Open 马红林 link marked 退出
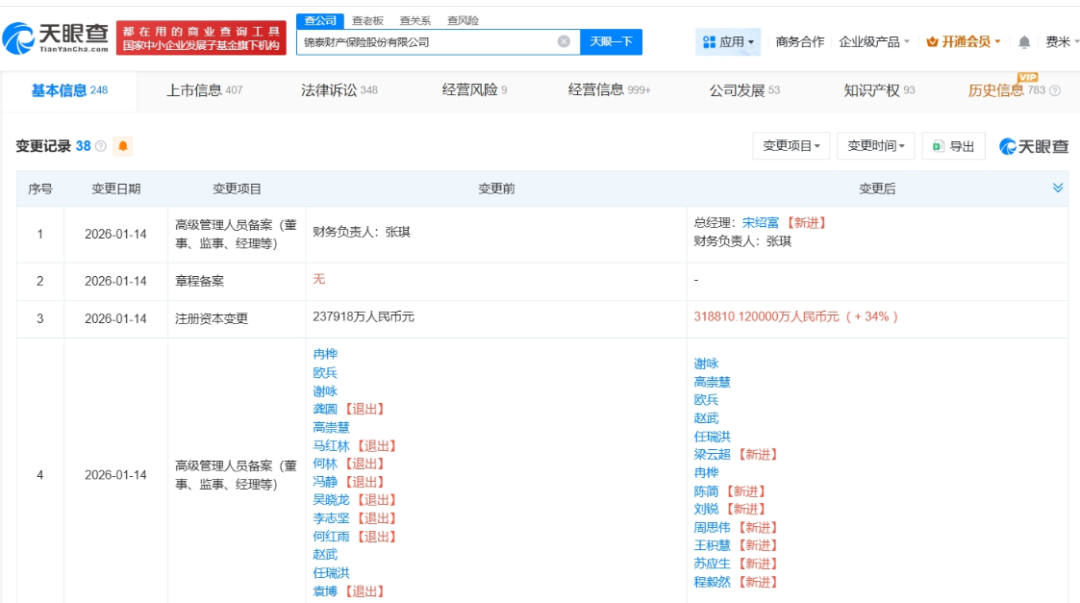Image resolution: width=1080 pixels, height=603 pixels. point(331,446)
